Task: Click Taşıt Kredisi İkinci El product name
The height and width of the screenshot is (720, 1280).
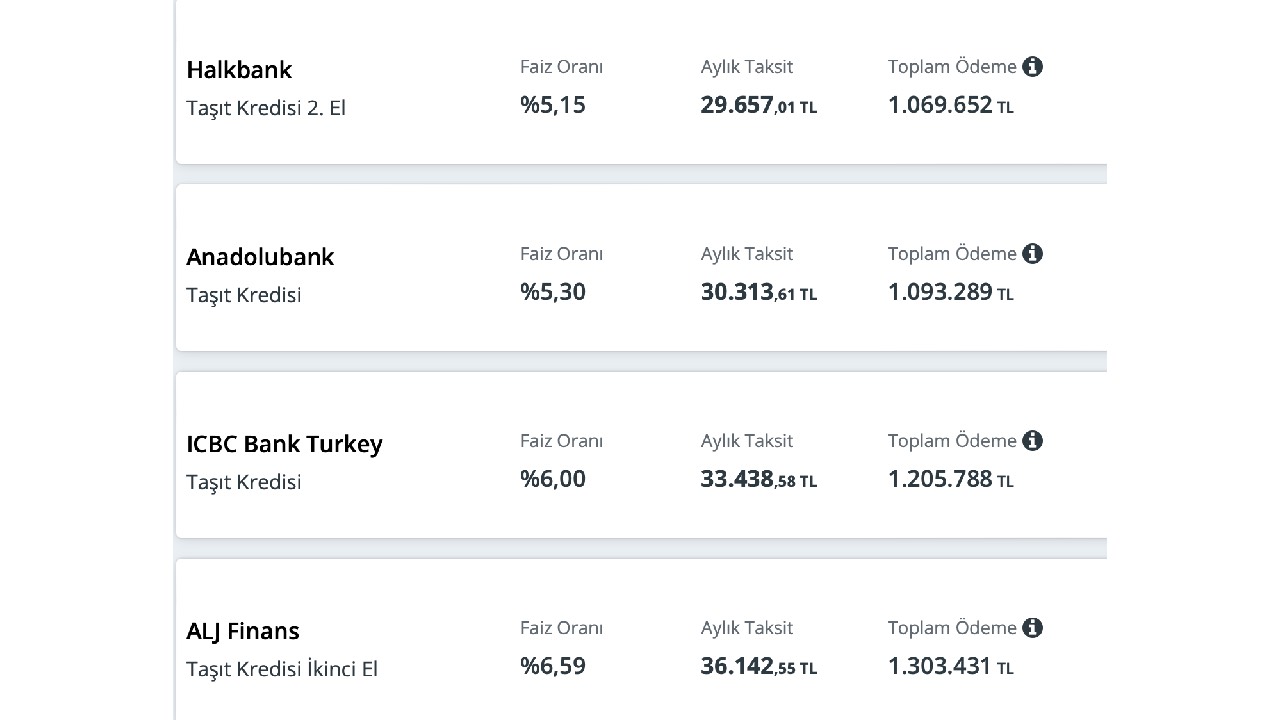Action: click(282, 669)
